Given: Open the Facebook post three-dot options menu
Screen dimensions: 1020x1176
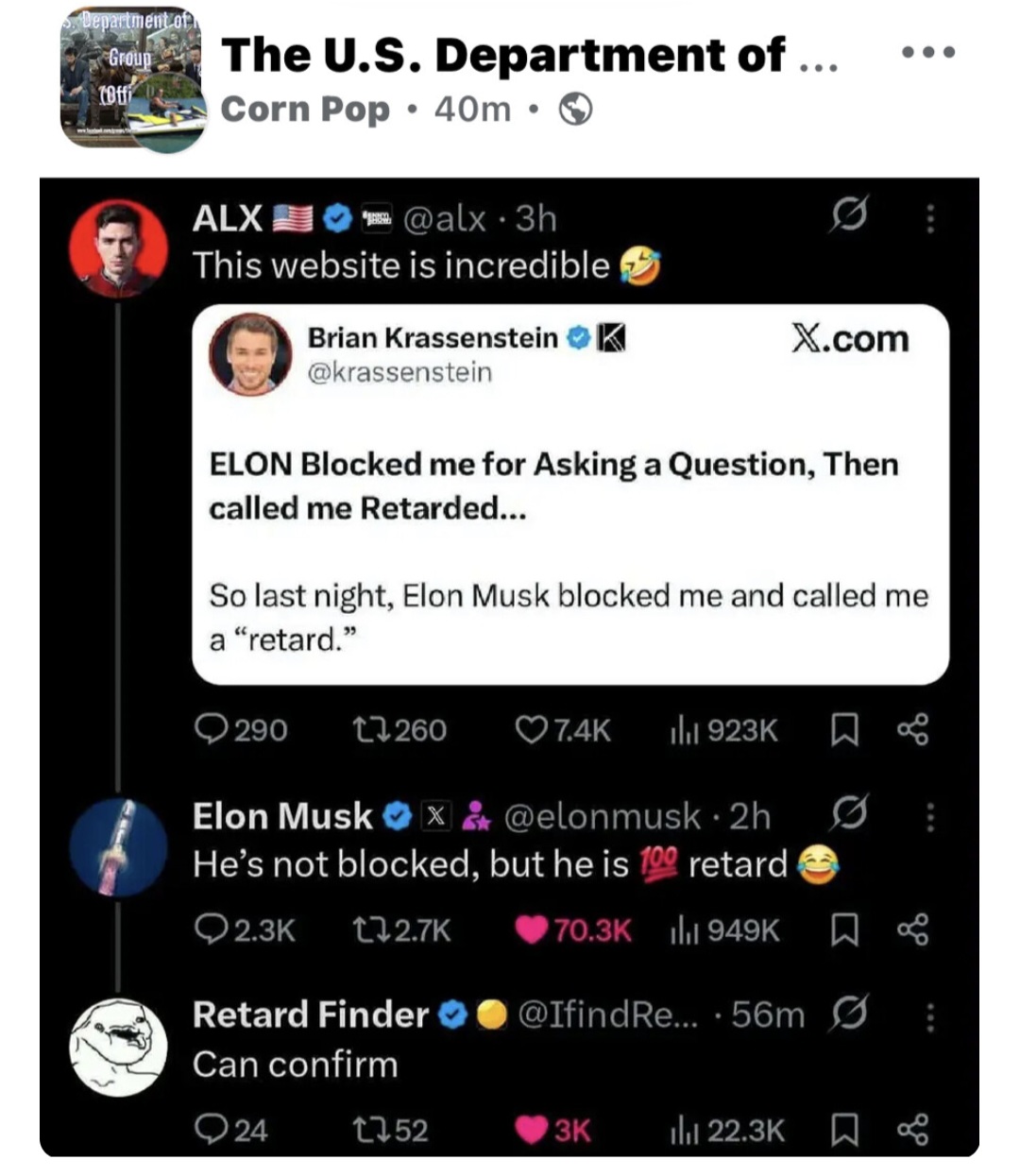Looking at the screenshot, I should pos(928,52).
